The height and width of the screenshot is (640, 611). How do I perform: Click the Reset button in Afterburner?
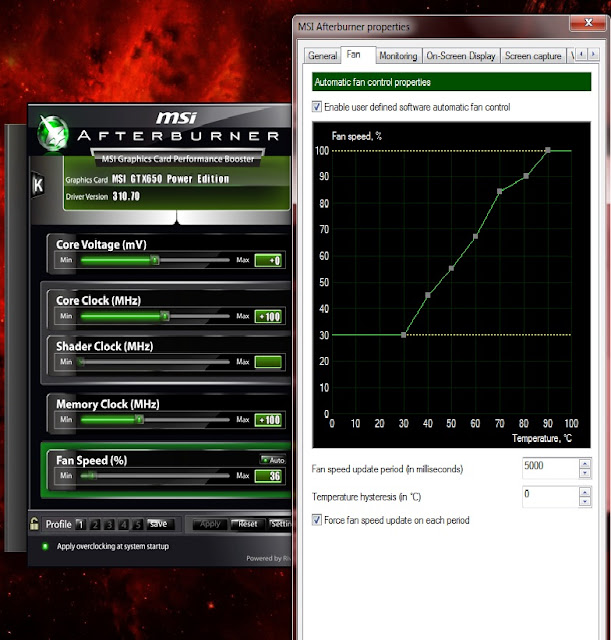(247, 524)
